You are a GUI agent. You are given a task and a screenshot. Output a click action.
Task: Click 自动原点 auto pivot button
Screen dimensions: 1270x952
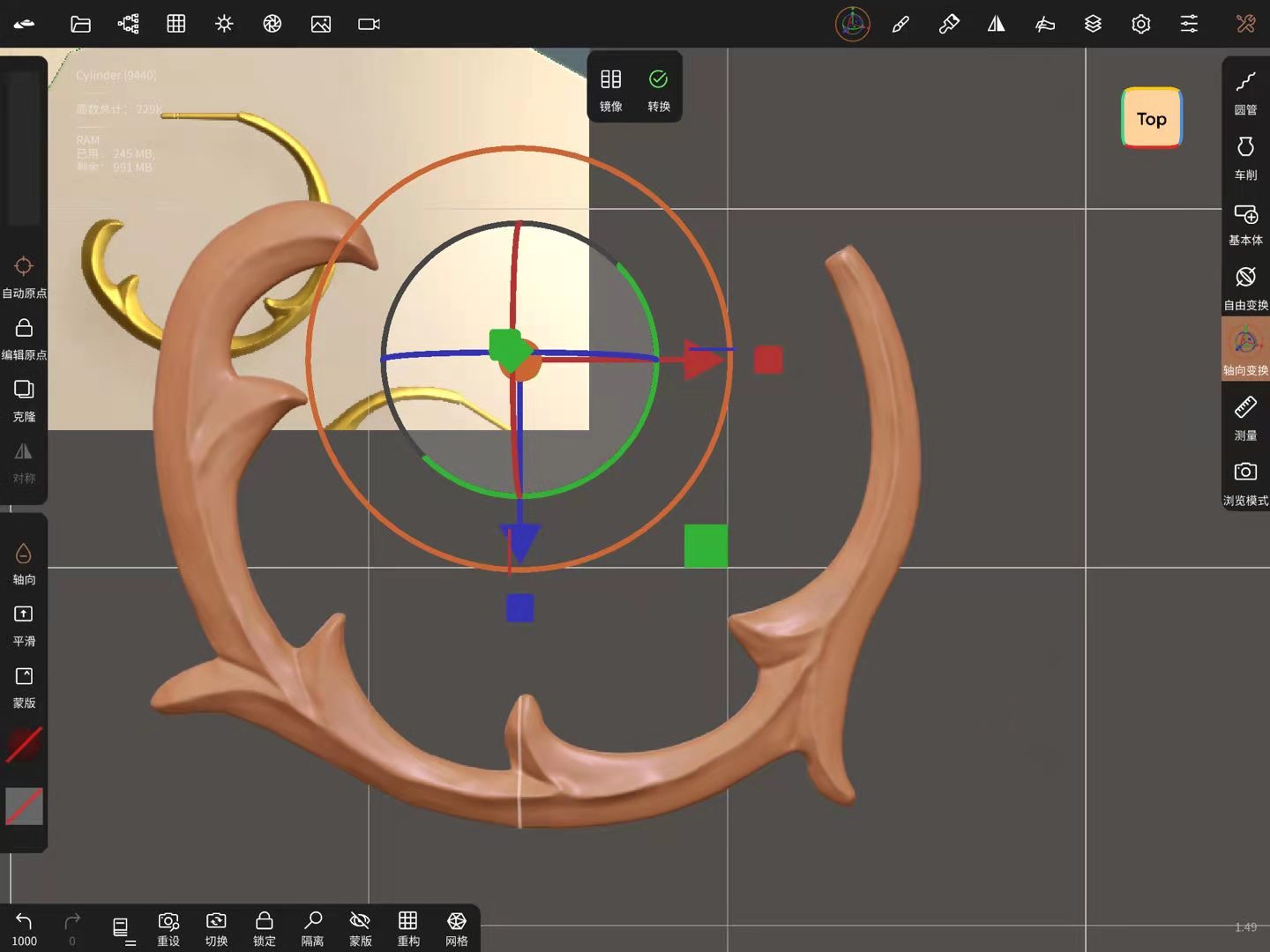tap(24, 278)
